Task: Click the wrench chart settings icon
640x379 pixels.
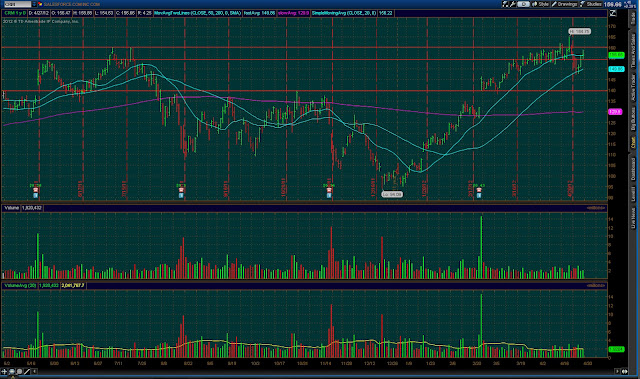Action: 513,4
